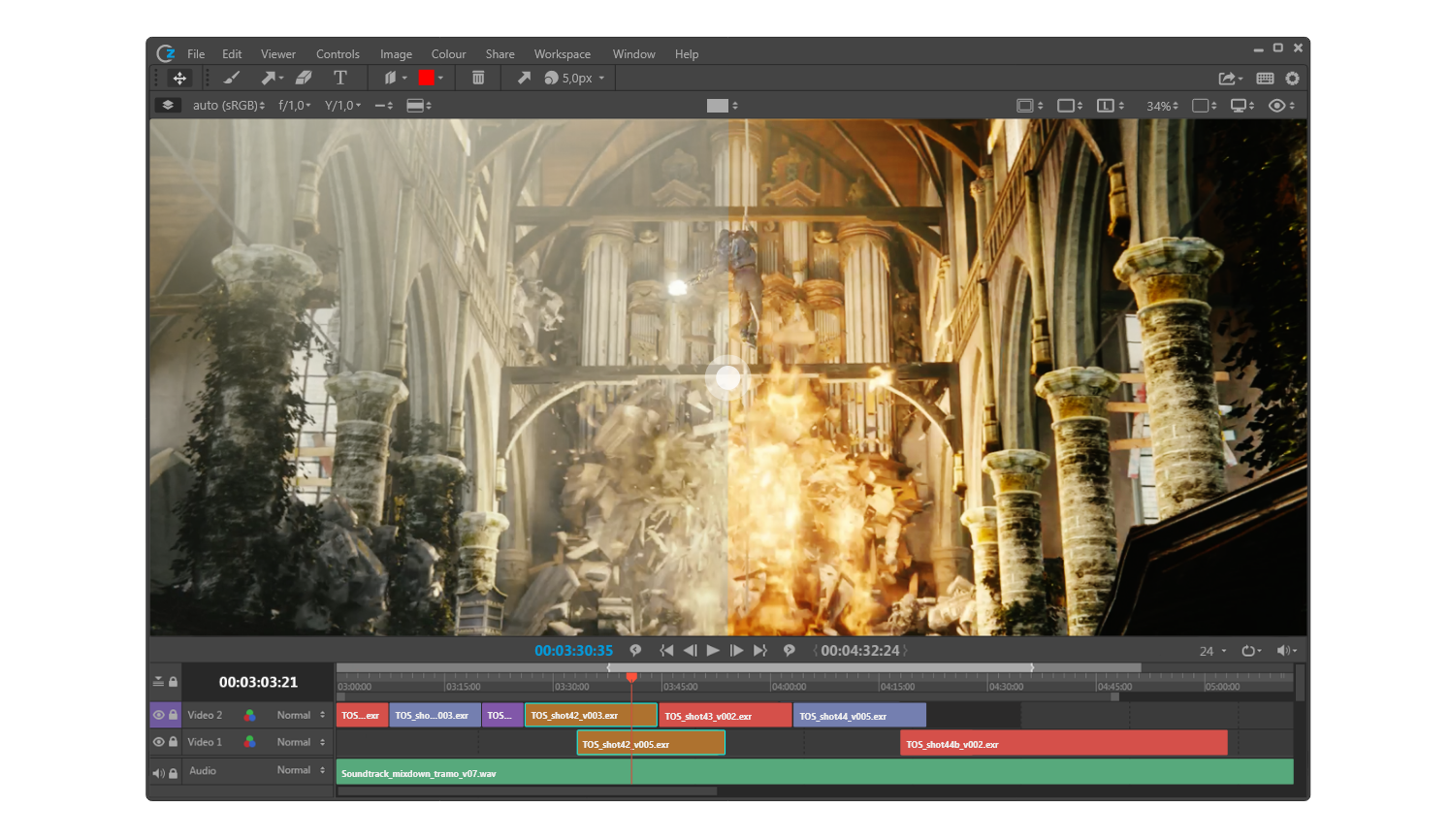Select the paint brush annotation tool

[232, 78]
